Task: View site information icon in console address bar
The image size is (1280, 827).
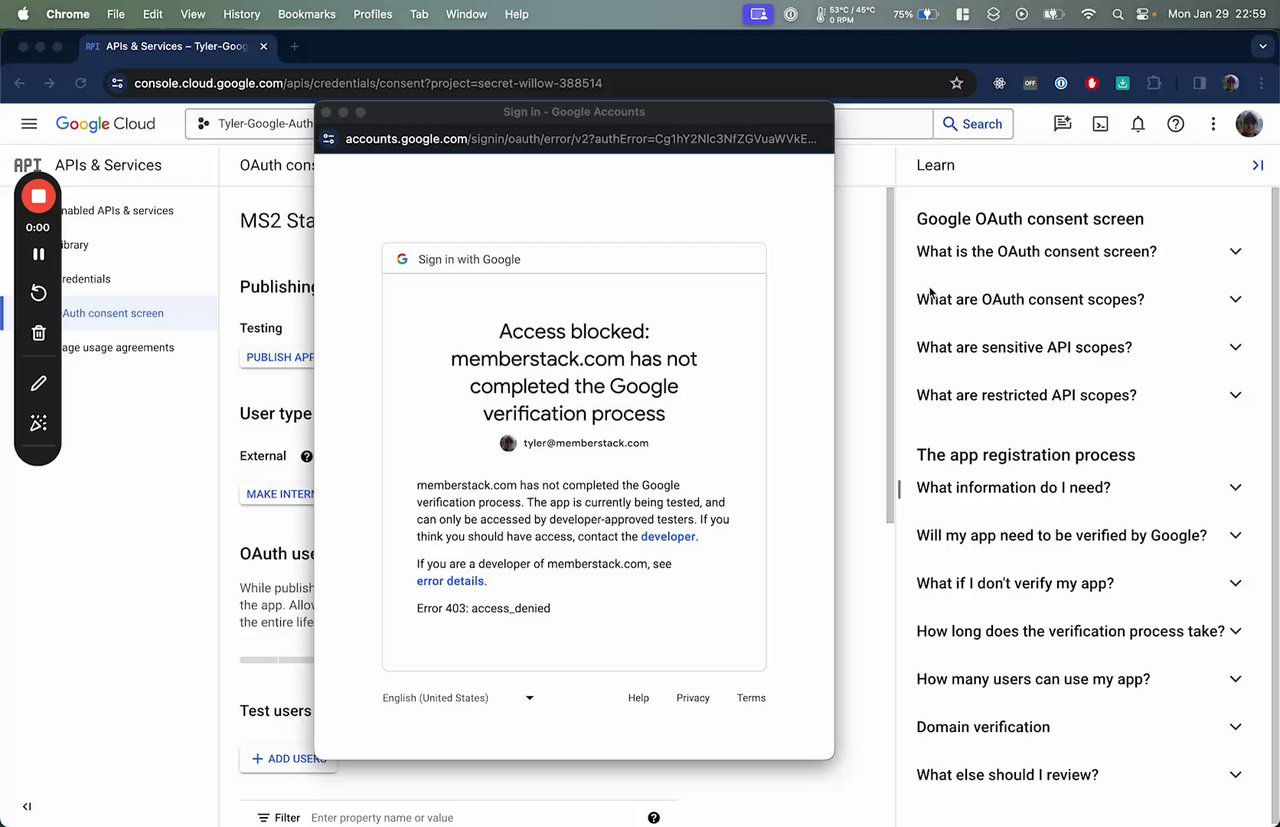Action: pyautogui.click(x=117, y=83)
